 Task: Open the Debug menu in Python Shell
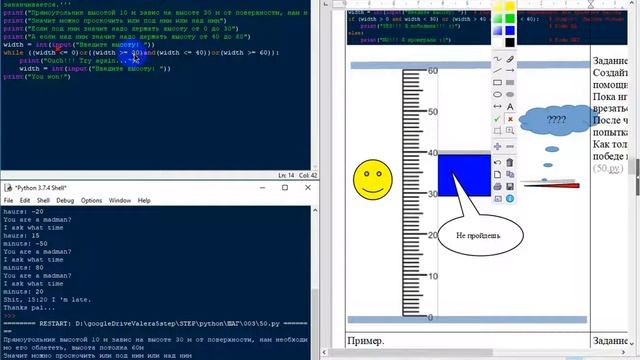point(65,200)
